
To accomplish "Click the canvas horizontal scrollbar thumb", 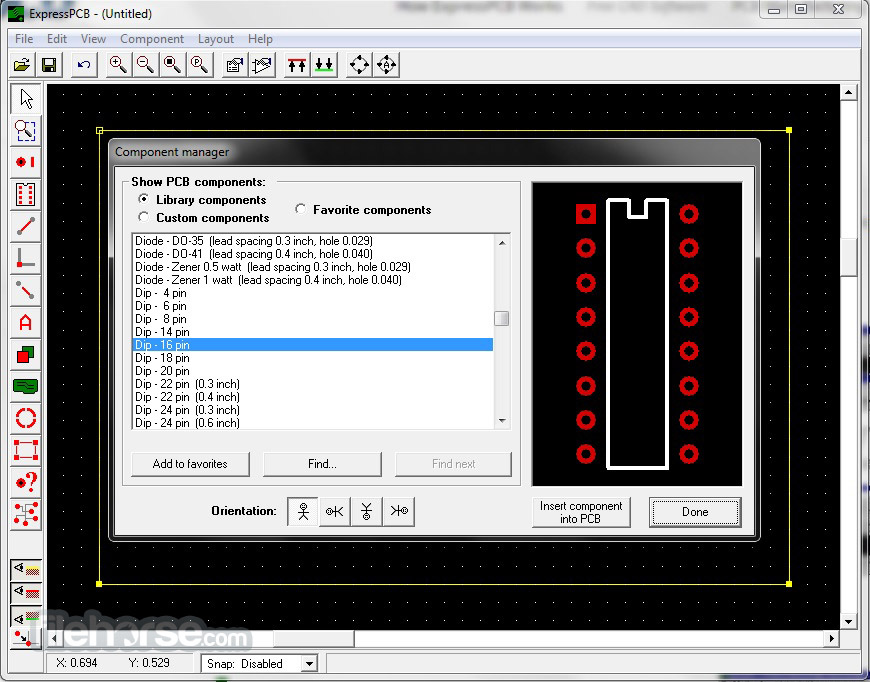I will point(313,639).
